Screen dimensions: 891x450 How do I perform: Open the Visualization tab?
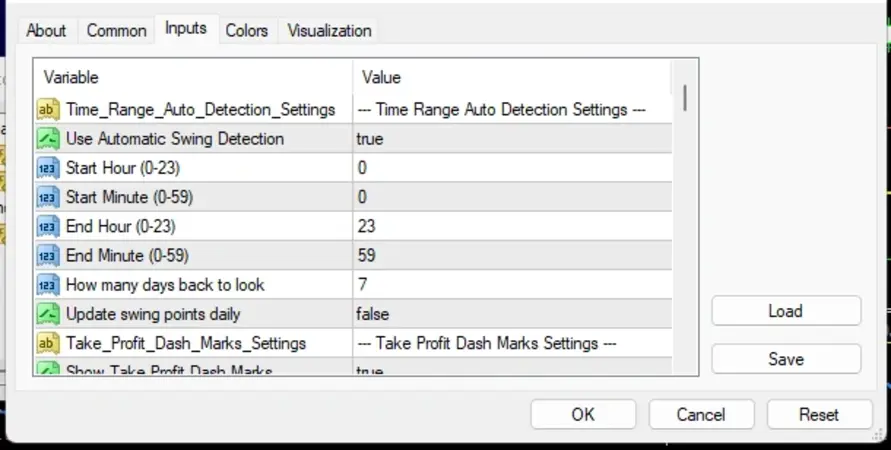click(329, 31)
